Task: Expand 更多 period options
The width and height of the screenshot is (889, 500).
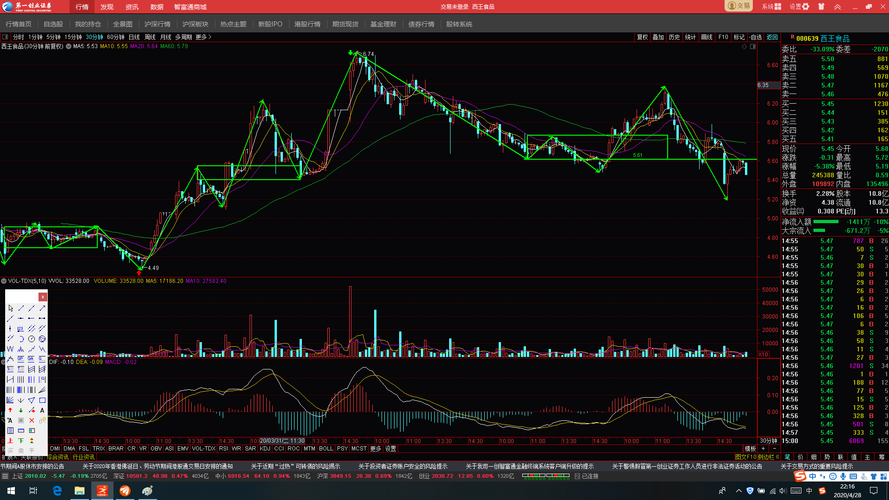Action: coord(203,37)
